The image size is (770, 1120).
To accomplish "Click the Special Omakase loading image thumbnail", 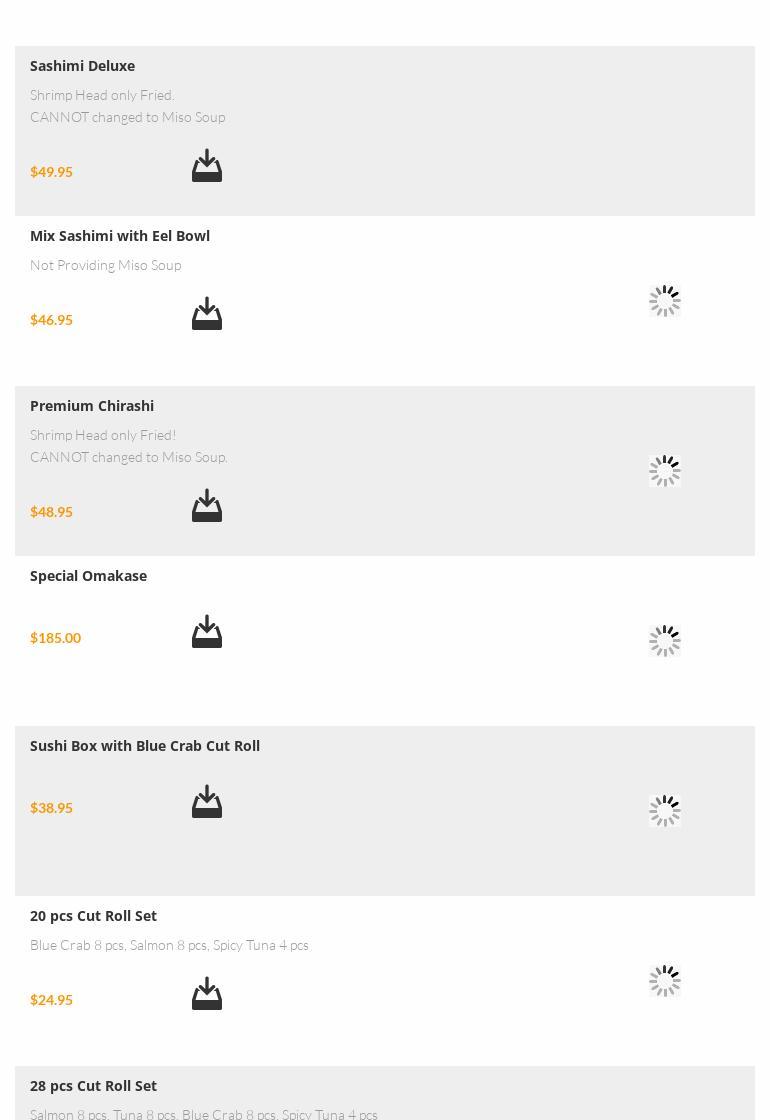I will [x=665, y=641].
